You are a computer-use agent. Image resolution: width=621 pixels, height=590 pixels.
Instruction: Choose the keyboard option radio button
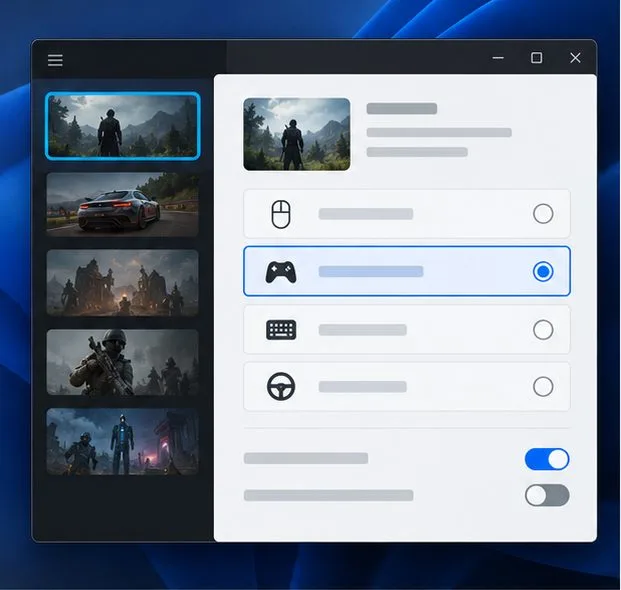(543, 330)
